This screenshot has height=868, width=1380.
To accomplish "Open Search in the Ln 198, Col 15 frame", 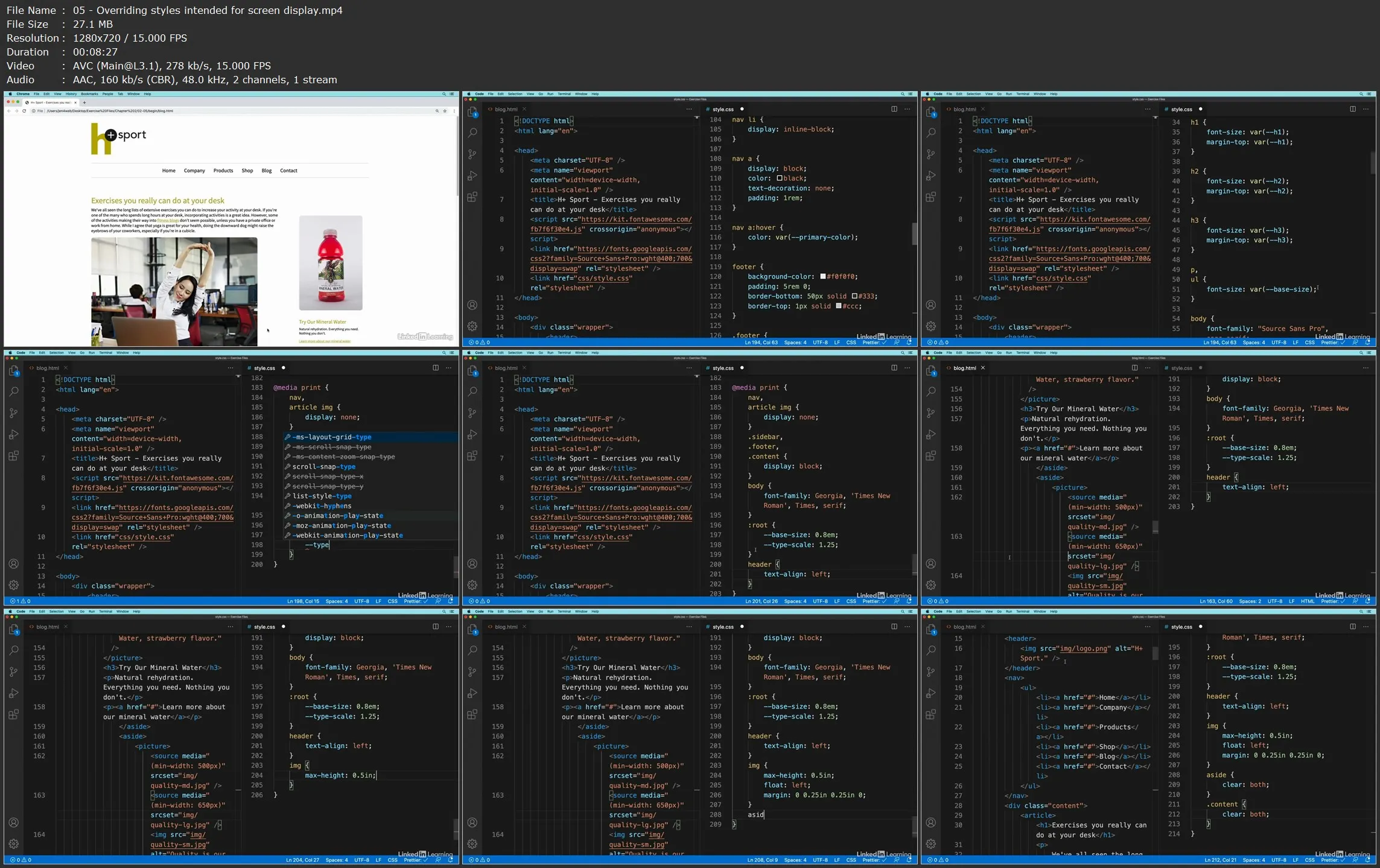I will (x=14, y=391).
